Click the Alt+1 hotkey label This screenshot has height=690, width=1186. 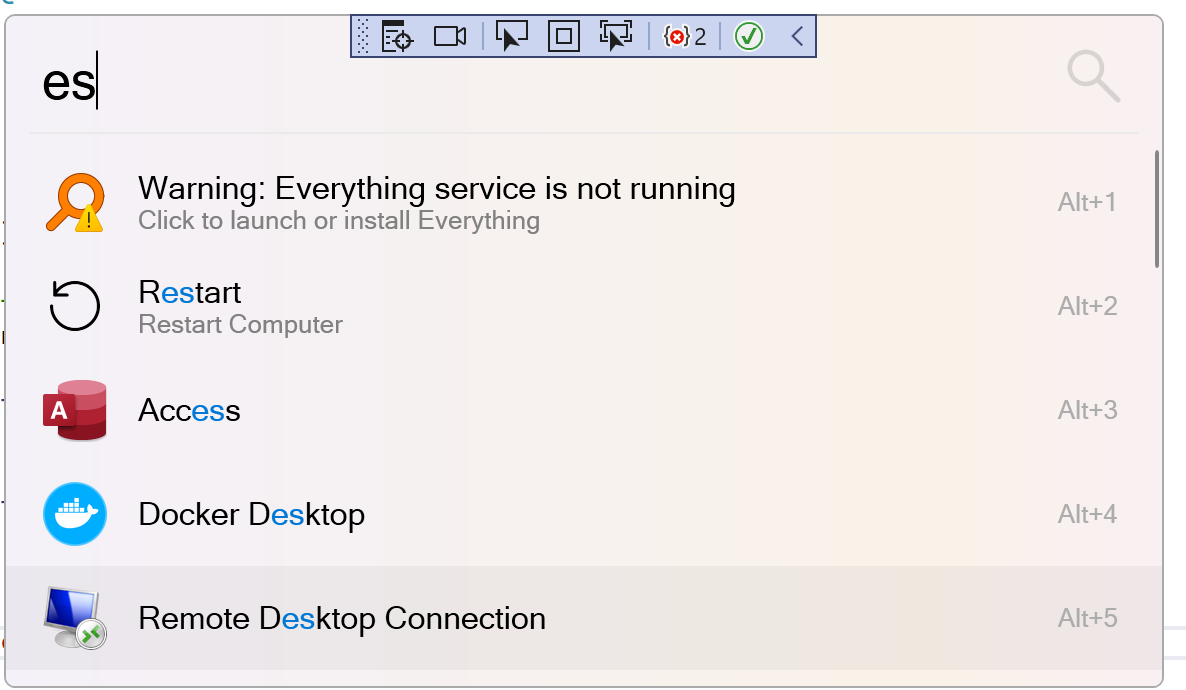click(x=1087, y=202)
